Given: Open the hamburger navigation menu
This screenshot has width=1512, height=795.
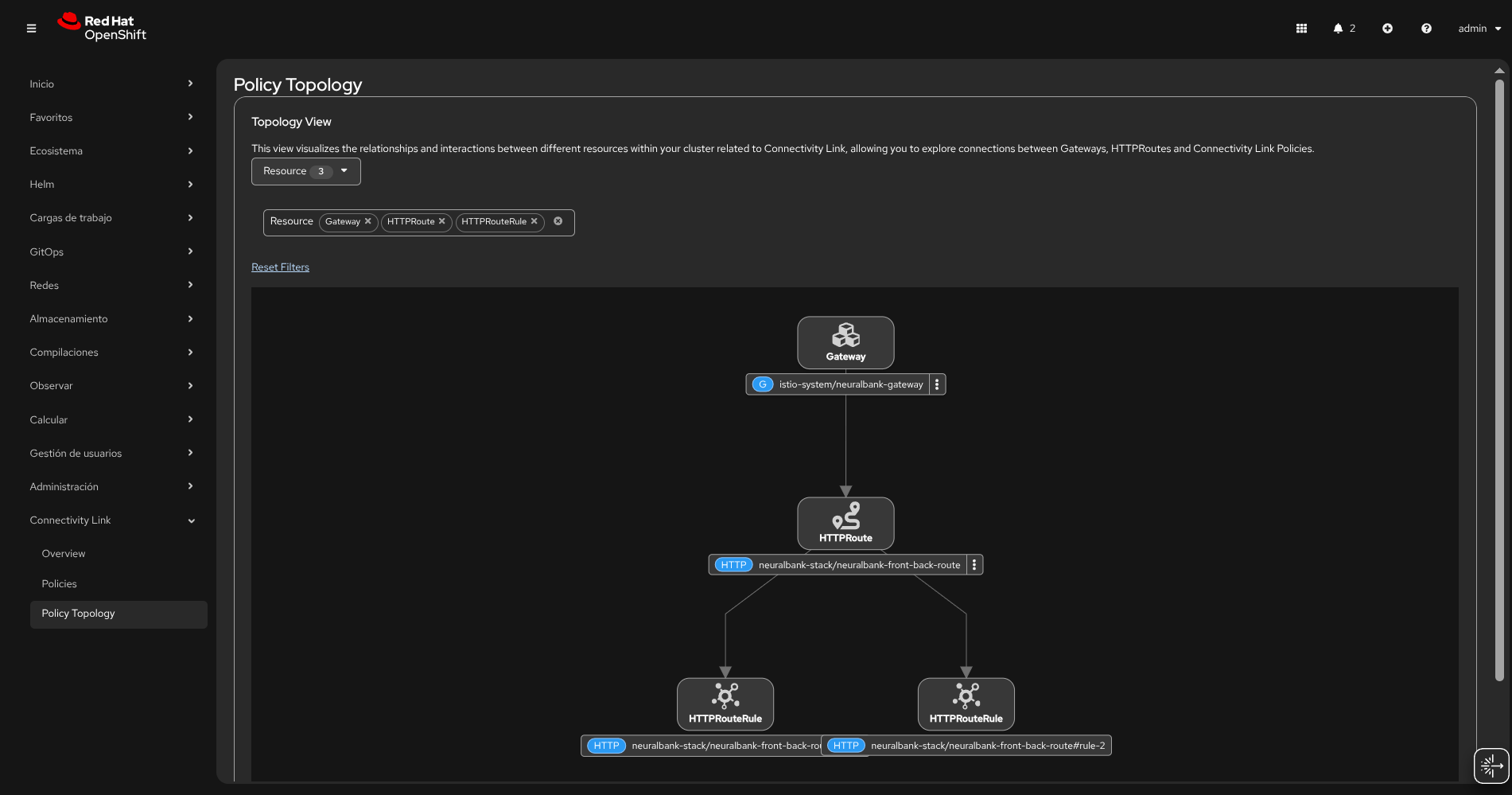Looking at the screenshot, I should (31, 29).
